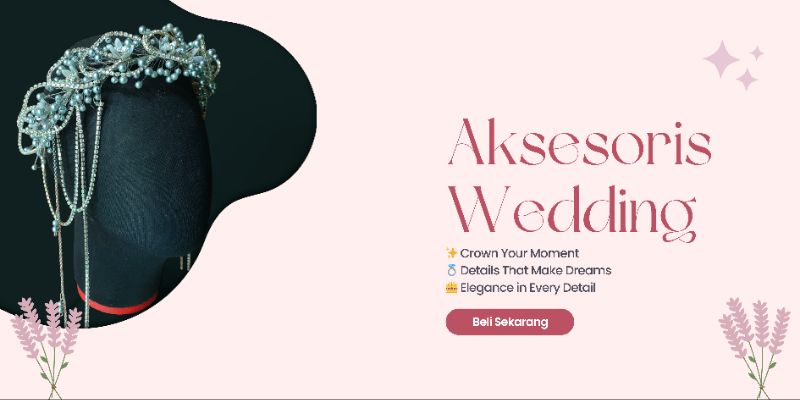Screen dimensions: 800x400
Task: Click the crown emoji beside Elegance in Every Detail
Action: point(451,288)
